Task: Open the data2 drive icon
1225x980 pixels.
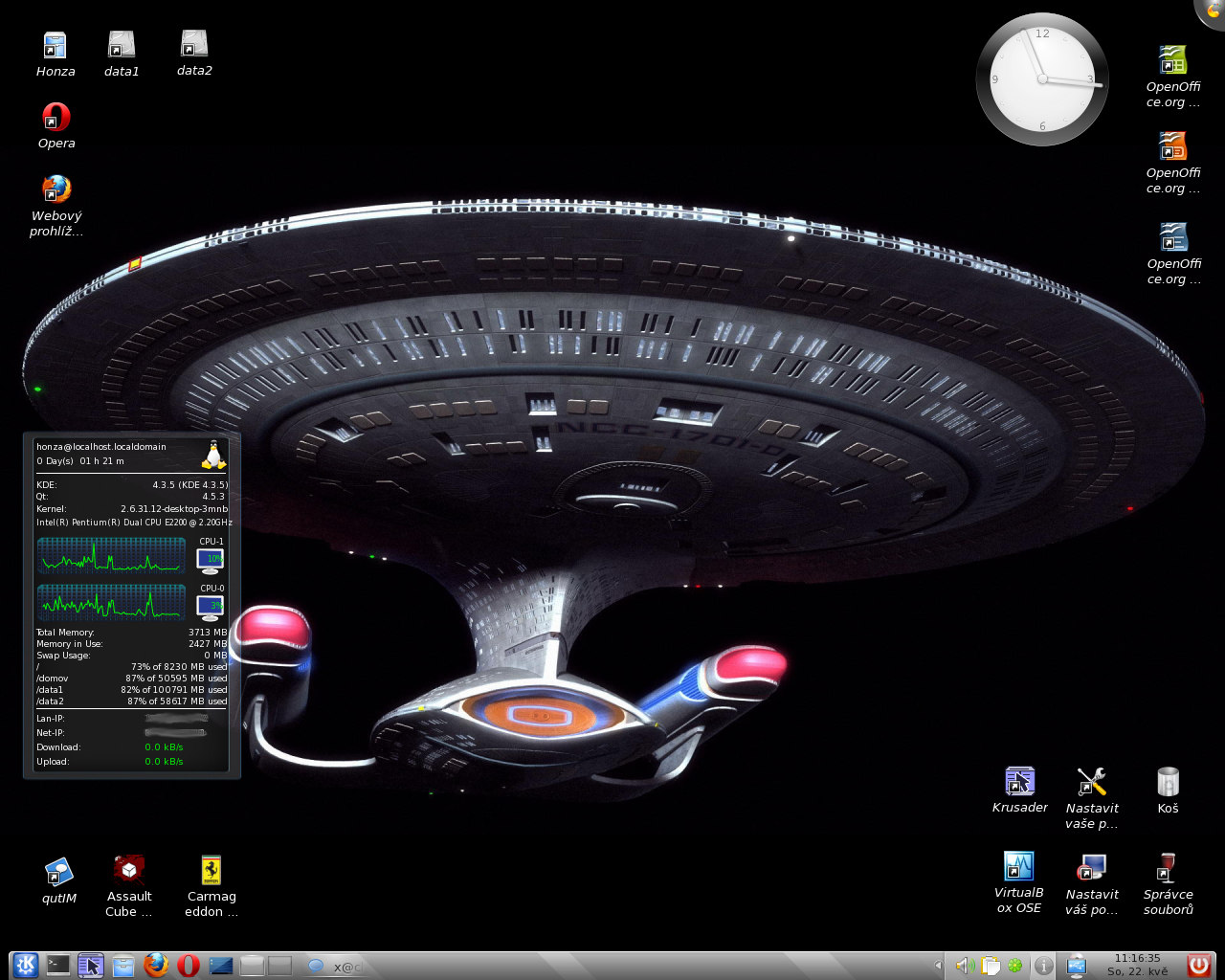Action: click(x=194, y=53)
